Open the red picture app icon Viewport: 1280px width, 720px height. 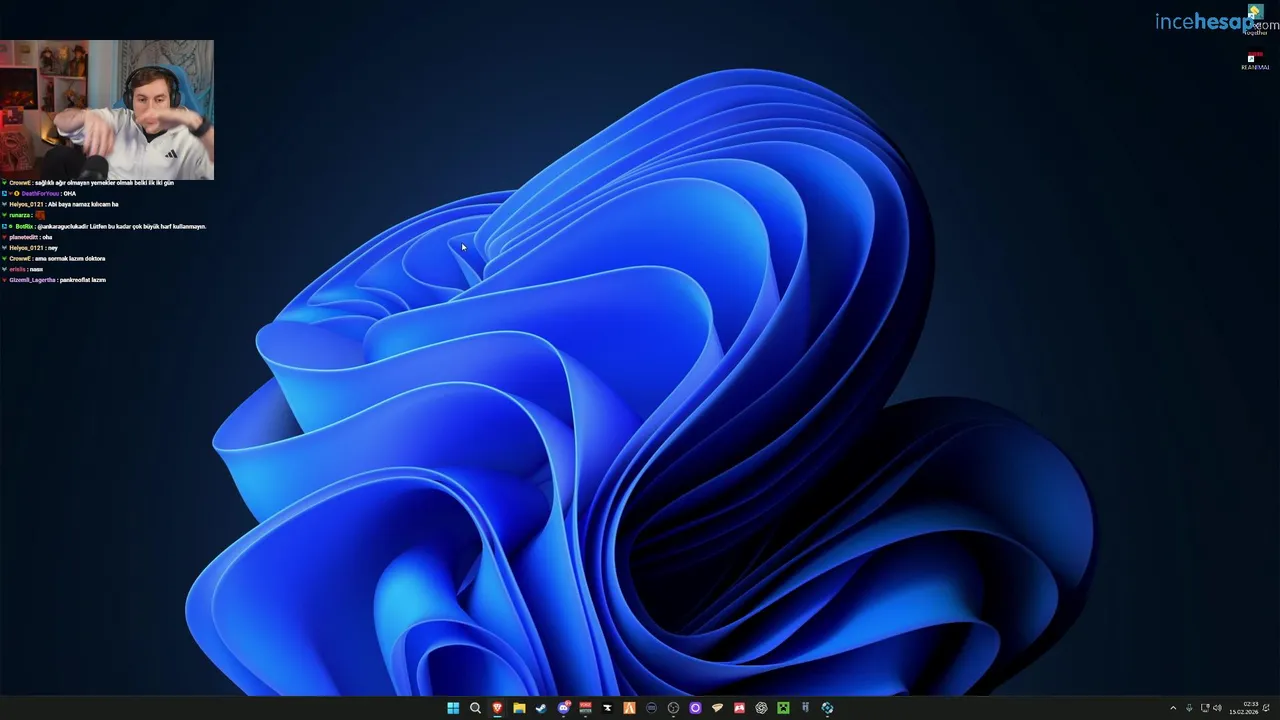coord(739,708)
